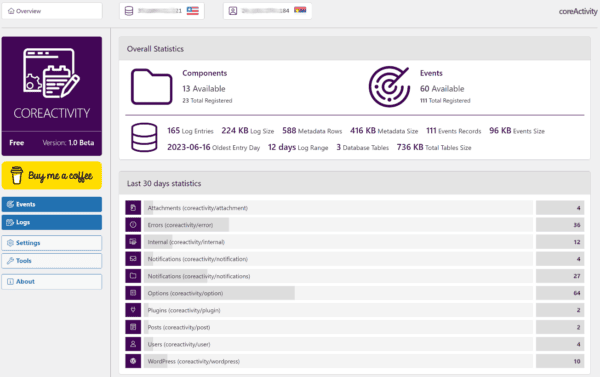Click 13 Available components text
This screenshot has height=377, width=600.
point(204,89)
